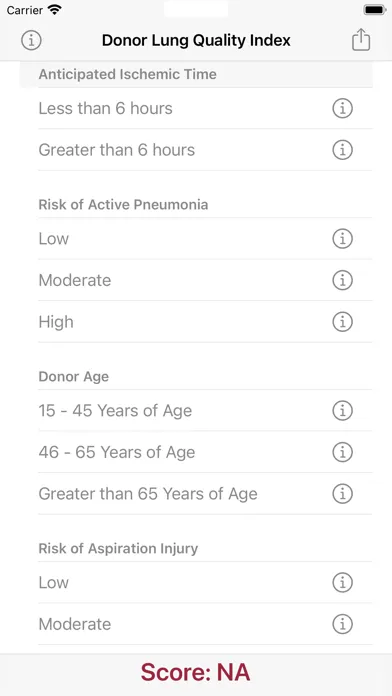The image size is (392, 696).
Task: Select Greater than 65 Years of Age
Action: [x=205, y=494]
